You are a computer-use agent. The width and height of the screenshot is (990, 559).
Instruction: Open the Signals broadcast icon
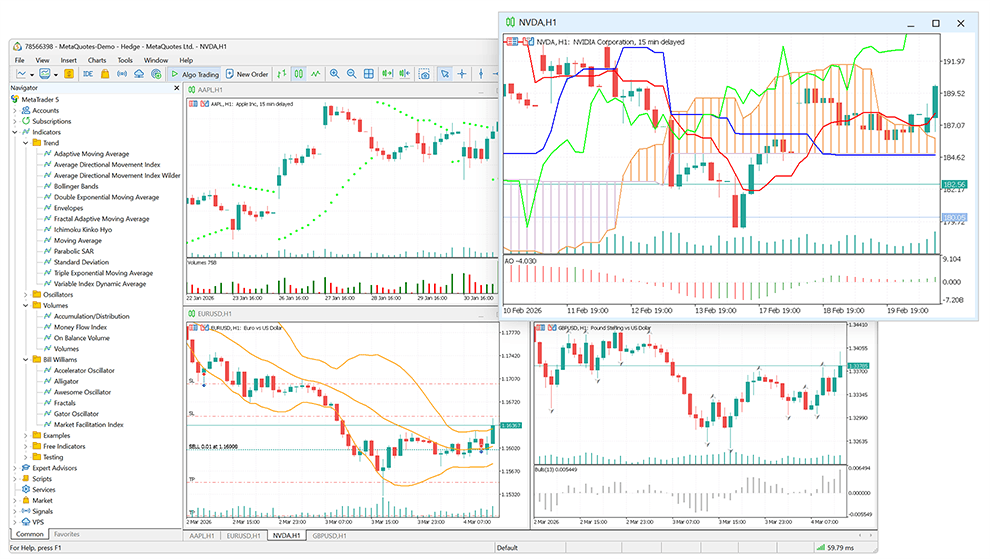pos(122,74)
